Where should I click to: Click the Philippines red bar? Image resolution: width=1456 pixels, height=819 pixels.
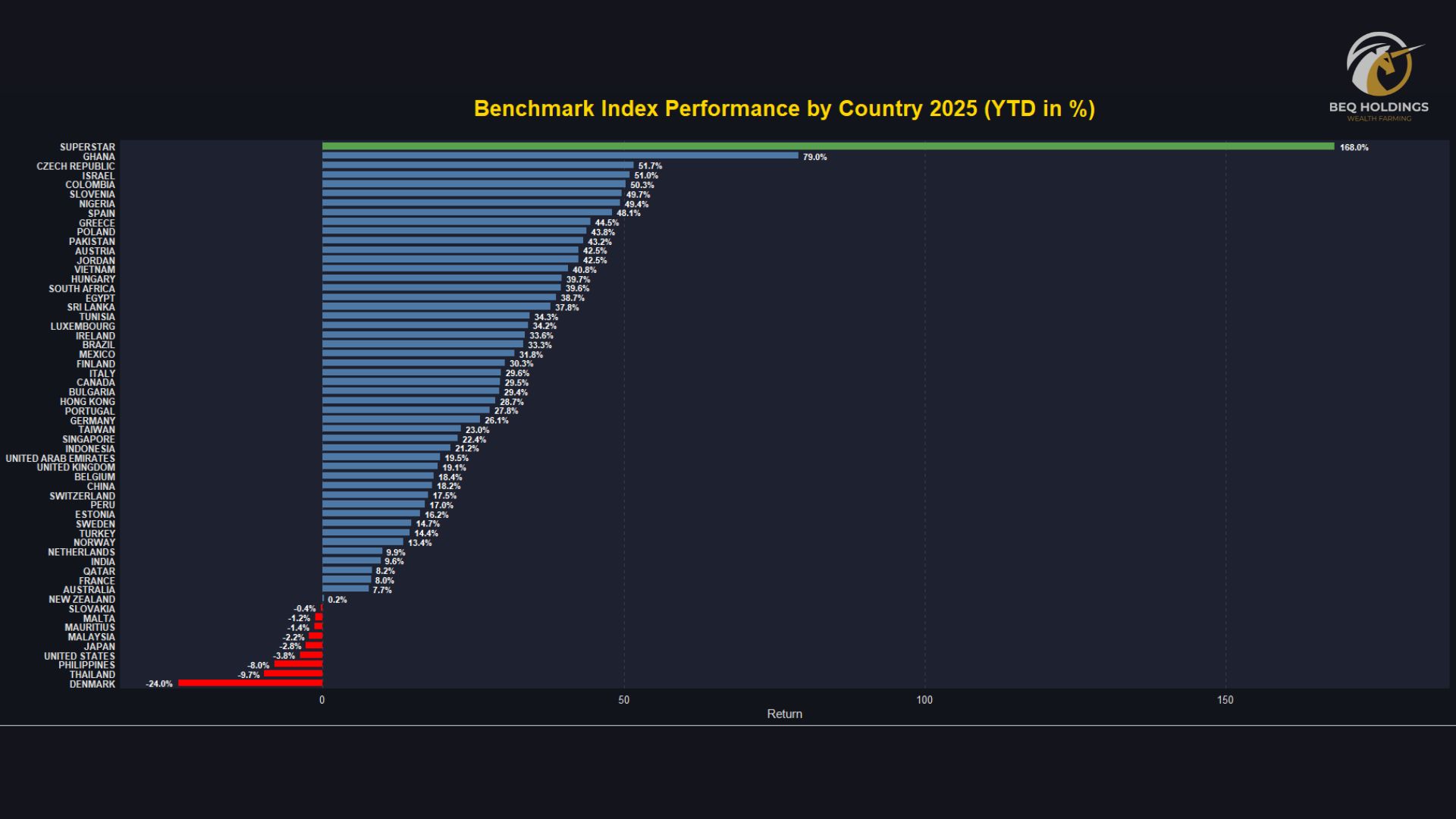point(298,664)
